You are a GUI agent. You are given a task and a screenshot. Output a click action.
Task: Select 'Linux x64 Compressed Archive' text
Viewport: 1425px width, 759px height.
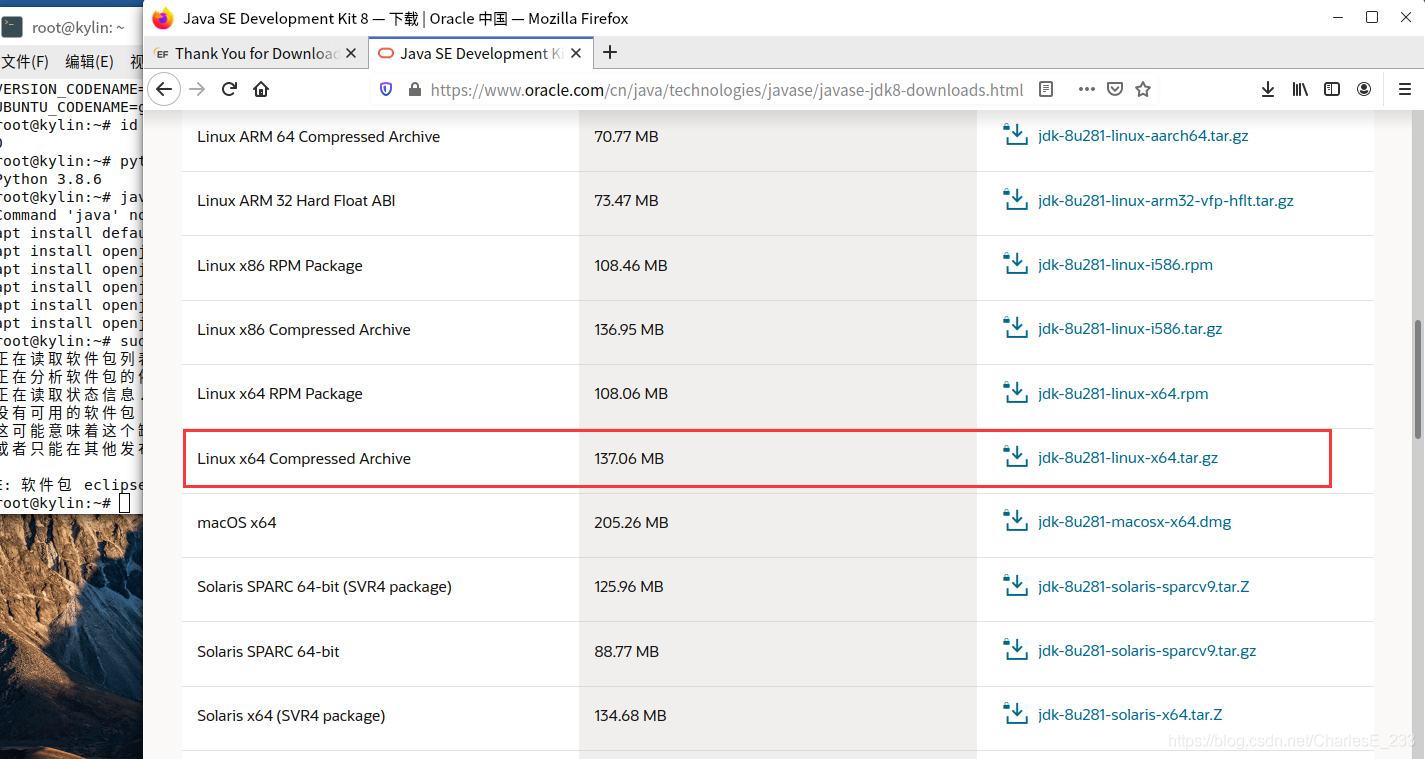pyautogui.click(x=304, y=459)
